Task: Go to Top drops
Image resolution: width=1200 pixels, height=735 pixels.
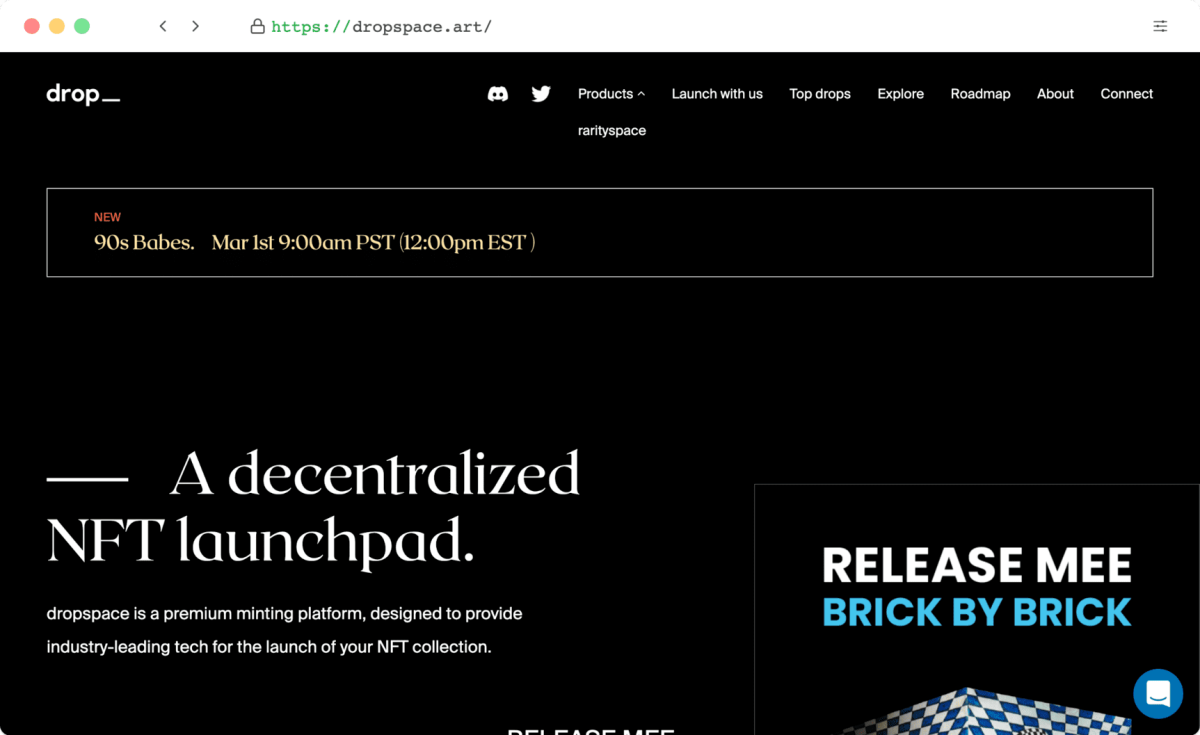Action: [x=819, y=94]
